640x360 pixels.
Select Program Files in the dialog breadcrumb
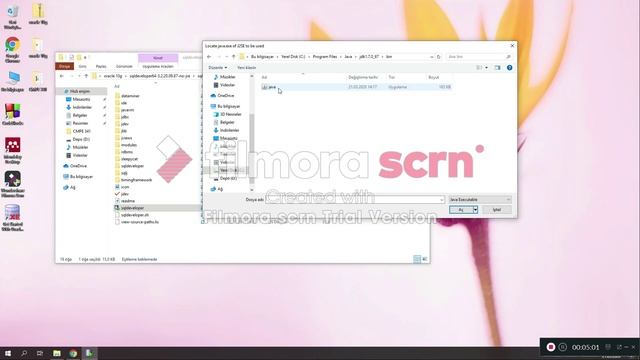(x=325, y=57)
